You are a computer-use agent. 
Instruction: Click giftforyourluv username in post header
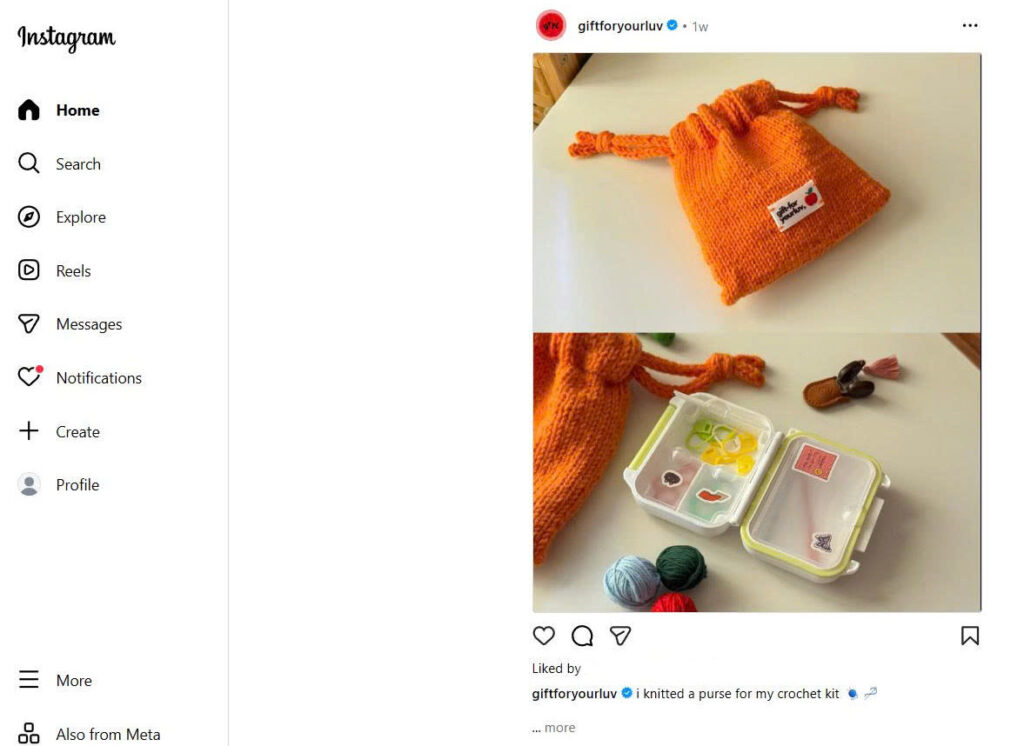pyautogui.click(x=621, y=26)
